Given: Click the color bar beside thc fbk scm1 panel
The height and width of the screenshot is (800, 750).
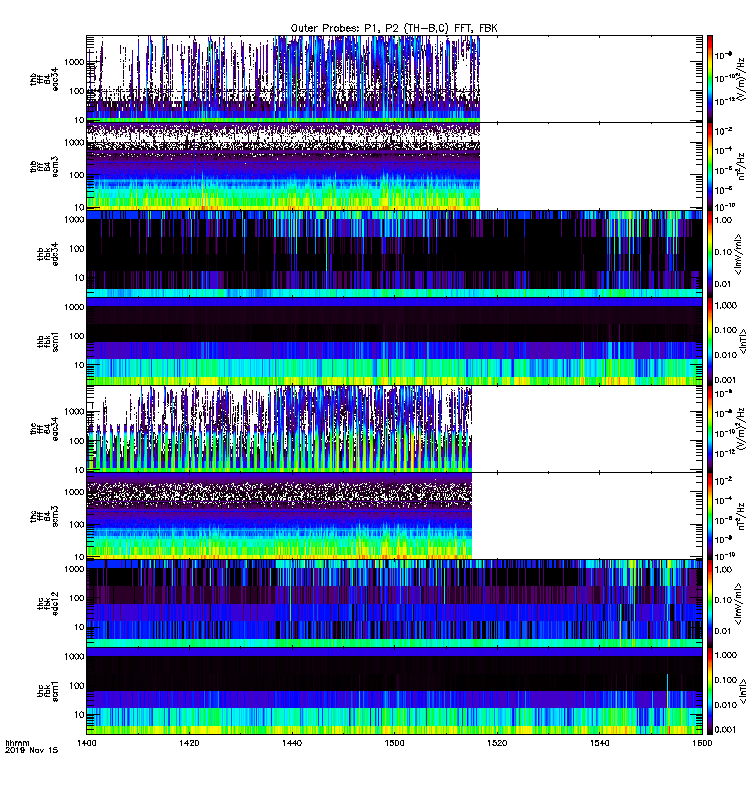Looking at the screenshot, I should (x=710, y=691).
